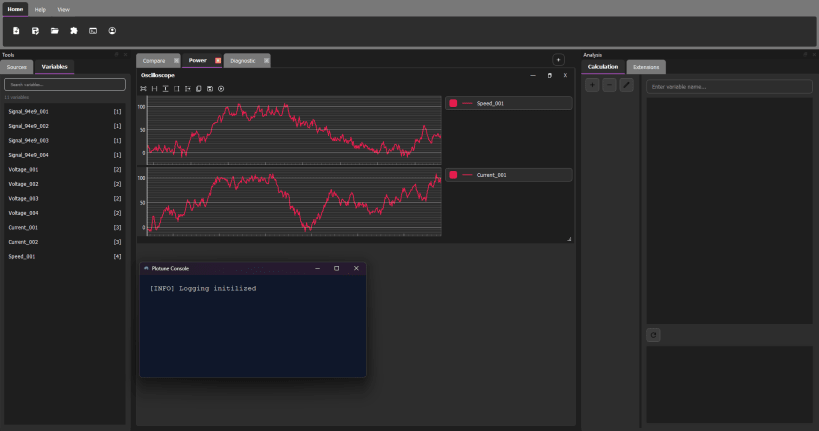819x431 pixels.
Task: Open the folder icon in the ribbon
Action: point(55,31)
